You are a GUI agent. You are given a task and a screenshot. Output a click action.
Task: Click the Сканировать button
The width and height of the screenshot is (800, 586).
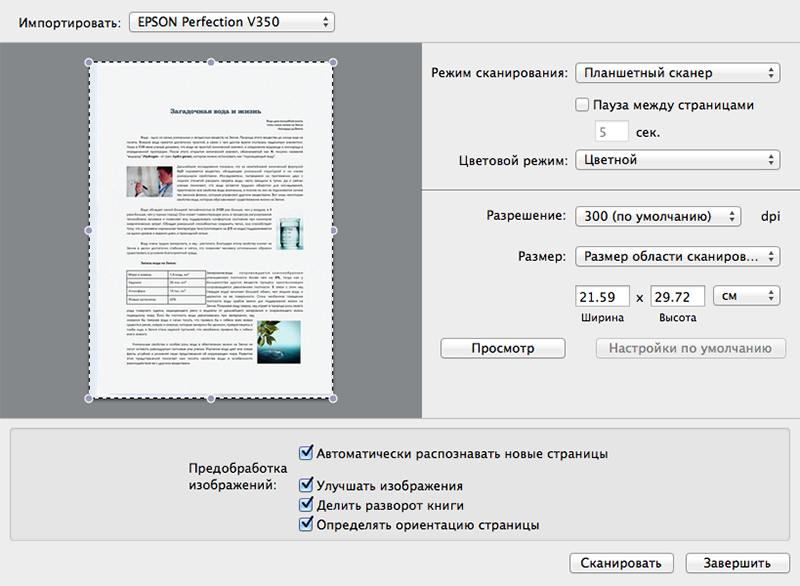(x=621, y=563)
